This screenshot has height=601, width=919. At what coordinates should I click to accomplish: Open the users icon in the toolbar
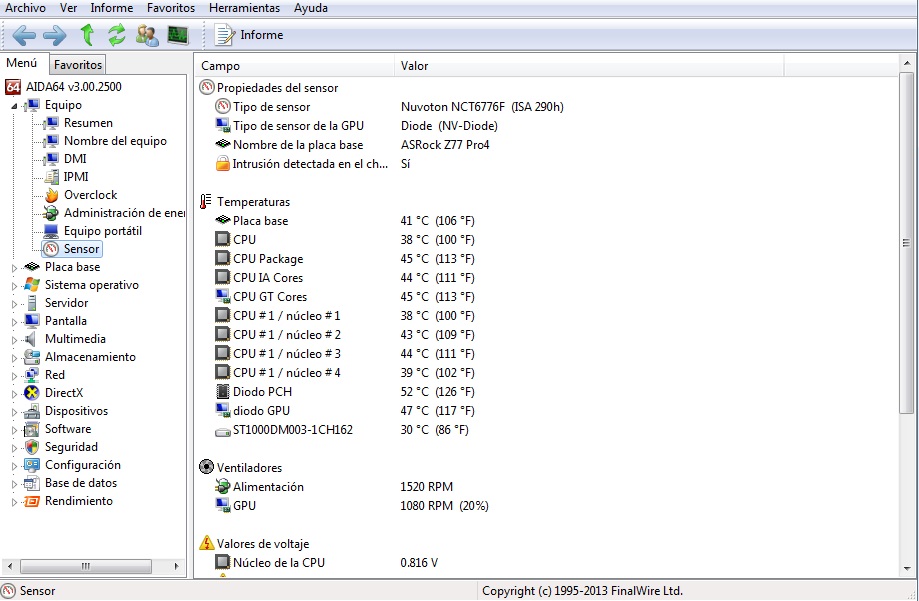(x=147, y=35)
